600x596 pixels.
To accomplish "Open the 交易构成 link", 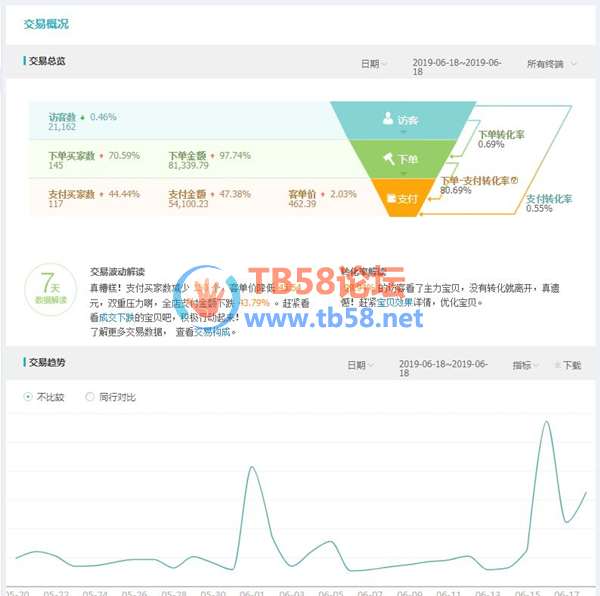I will pos(212,332).
